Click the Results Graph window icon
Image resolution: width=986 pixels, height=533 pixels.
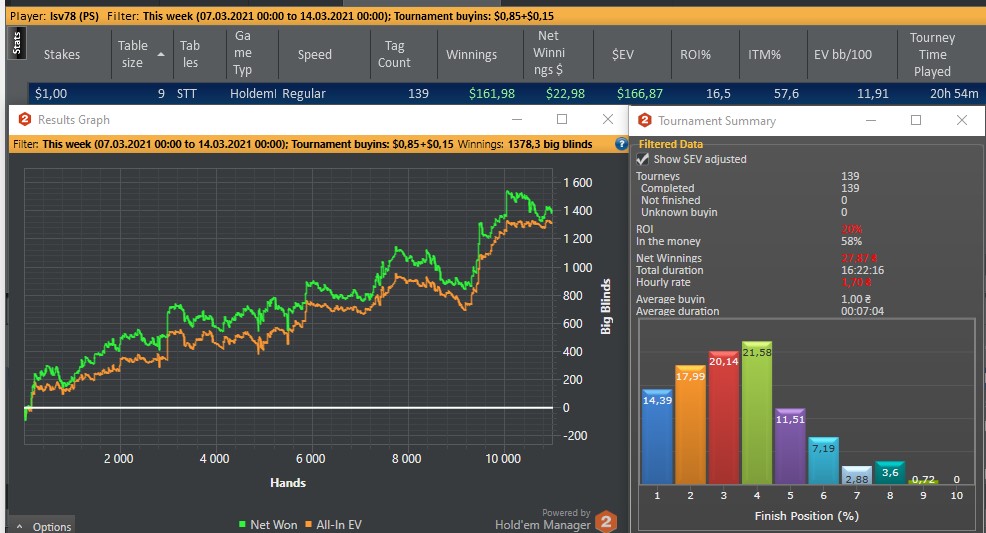pos(25,119)
